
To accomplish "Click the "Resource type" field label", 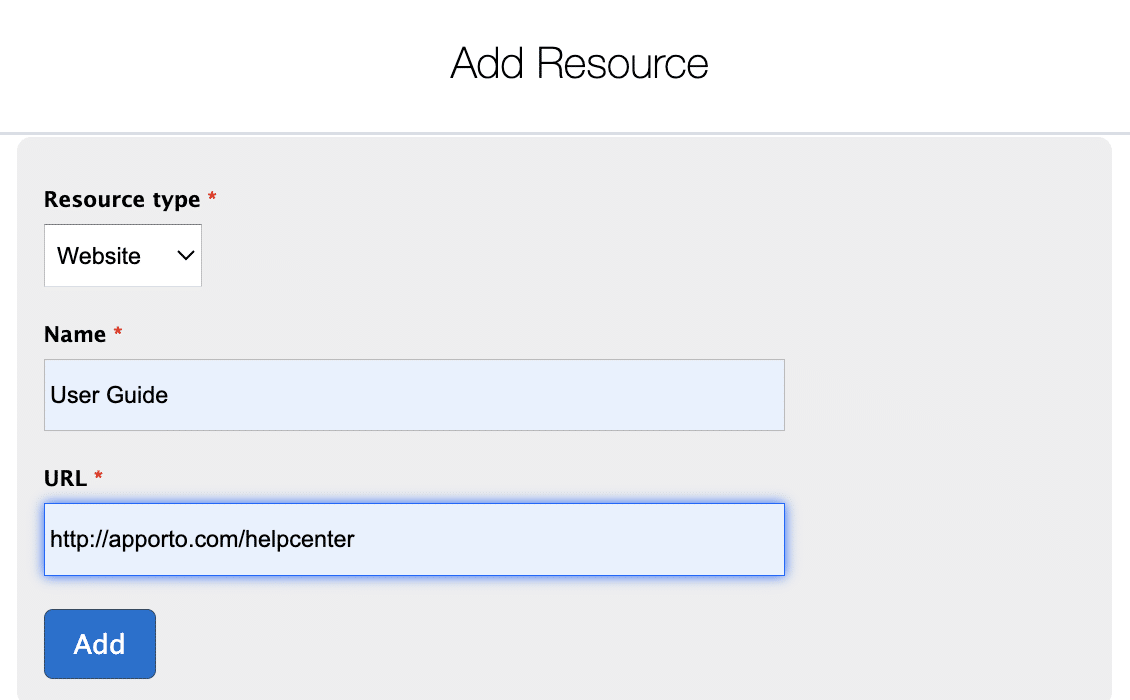I will [x=122, y=200].
